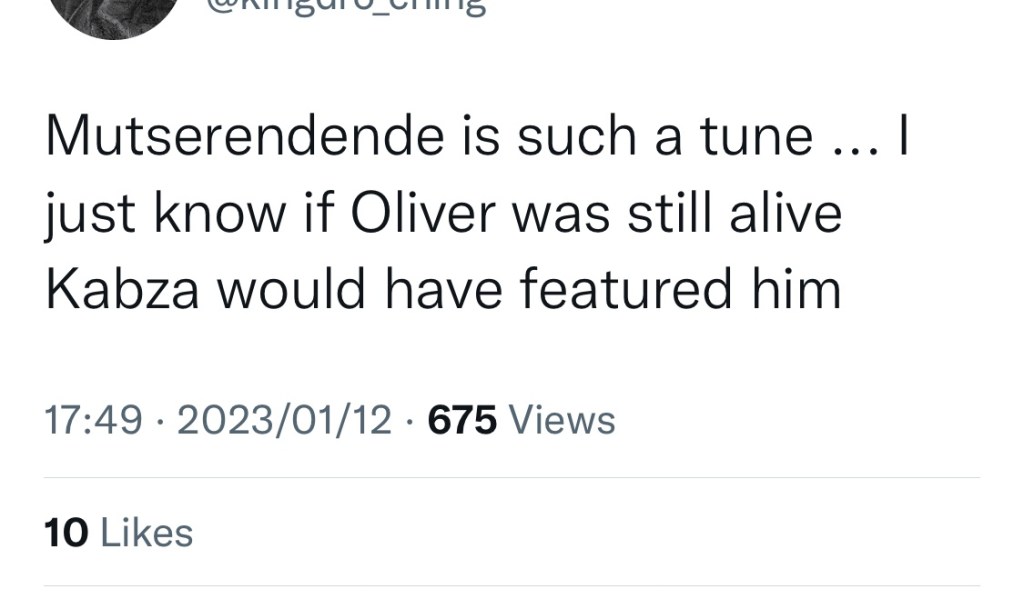Image resolution: width=1024 pixels, height=599 pixels.
Task: Show who liked via Likes label
Action: click(x=147, y=533)
